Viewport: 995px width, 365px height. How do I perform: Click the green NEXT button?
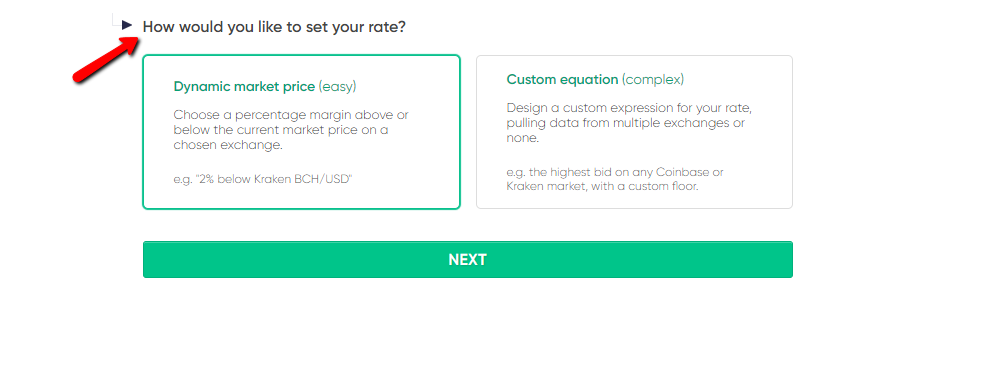pyautogui.click(x=468, y=260)
